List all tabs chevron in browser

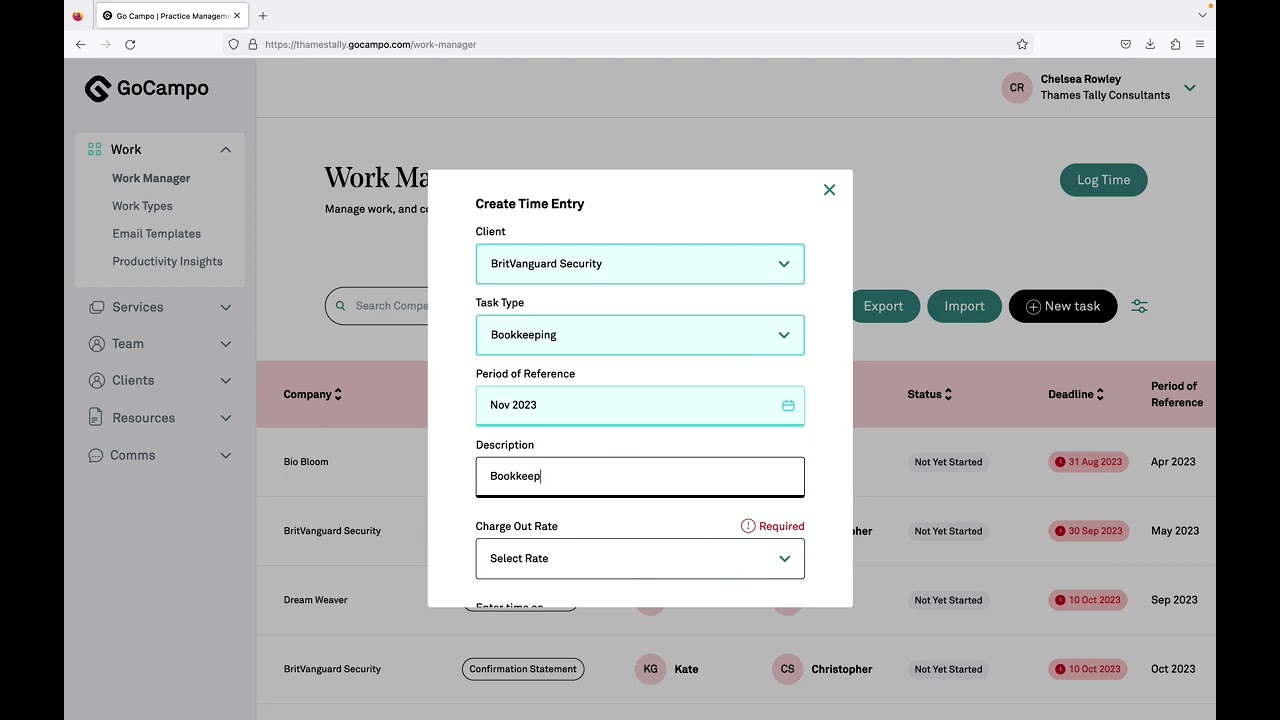[x=1202, y=16]
